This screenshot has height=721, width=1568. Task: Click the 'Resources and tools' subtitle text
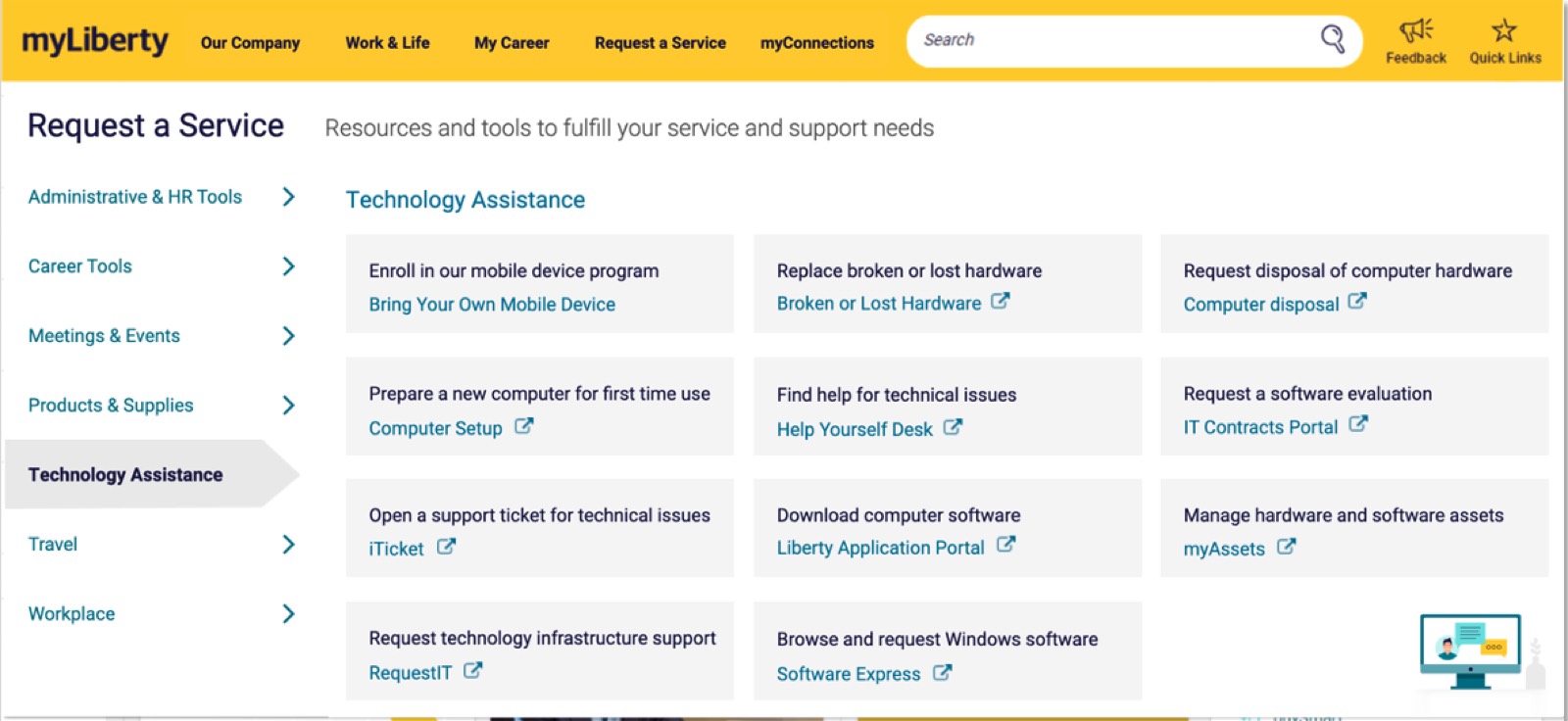coord(629,128)
